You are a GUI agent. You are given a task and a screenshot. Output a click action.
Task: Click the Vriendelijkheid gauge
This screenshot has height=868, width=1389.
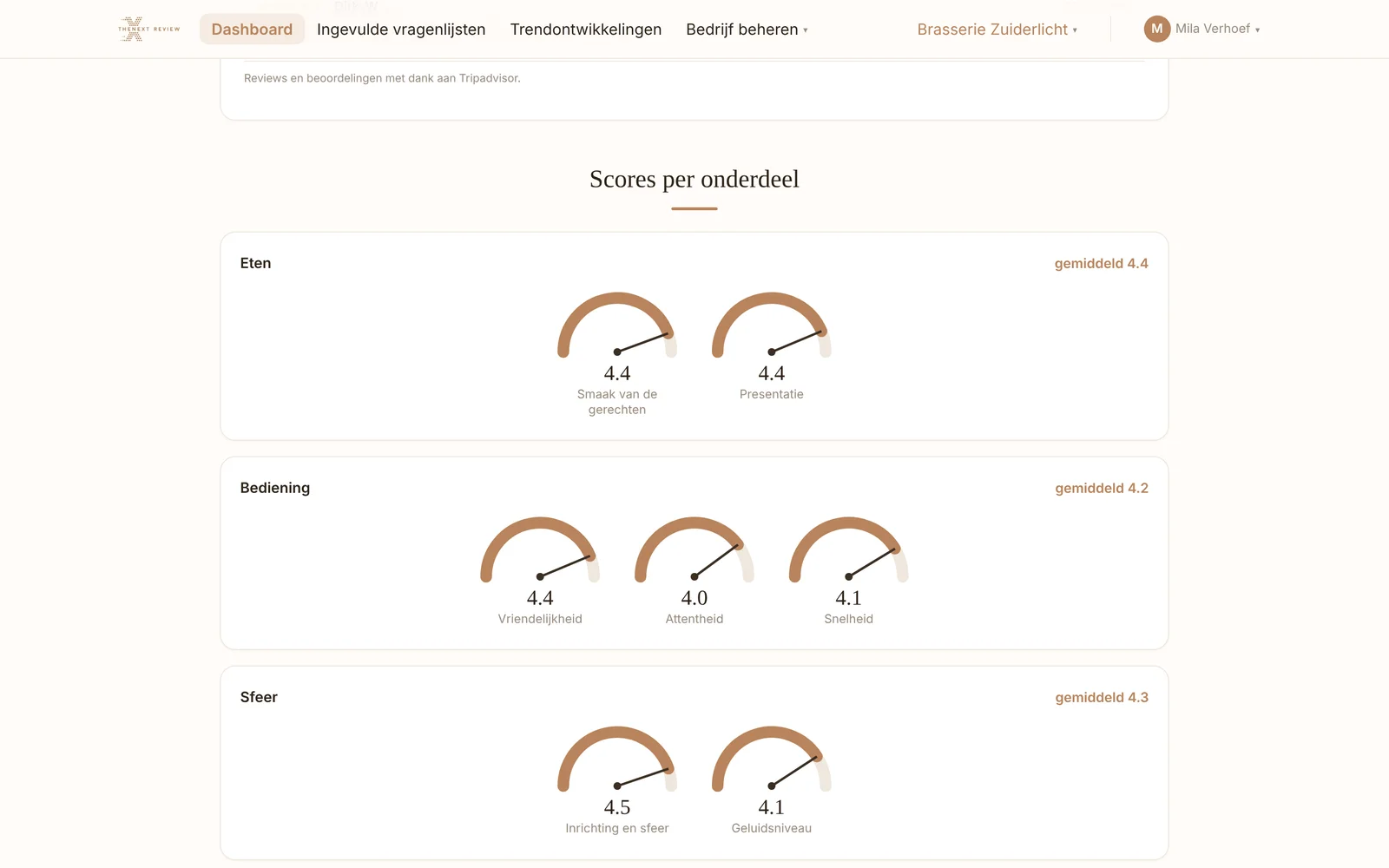pos(540,550)
